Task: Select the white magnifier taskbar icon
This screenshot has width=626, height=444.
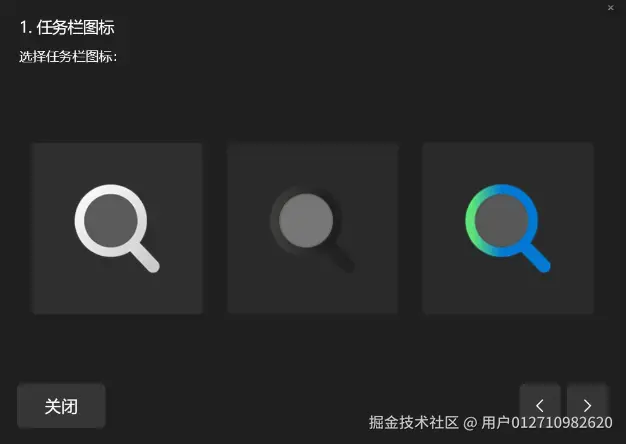Action: 117,228
